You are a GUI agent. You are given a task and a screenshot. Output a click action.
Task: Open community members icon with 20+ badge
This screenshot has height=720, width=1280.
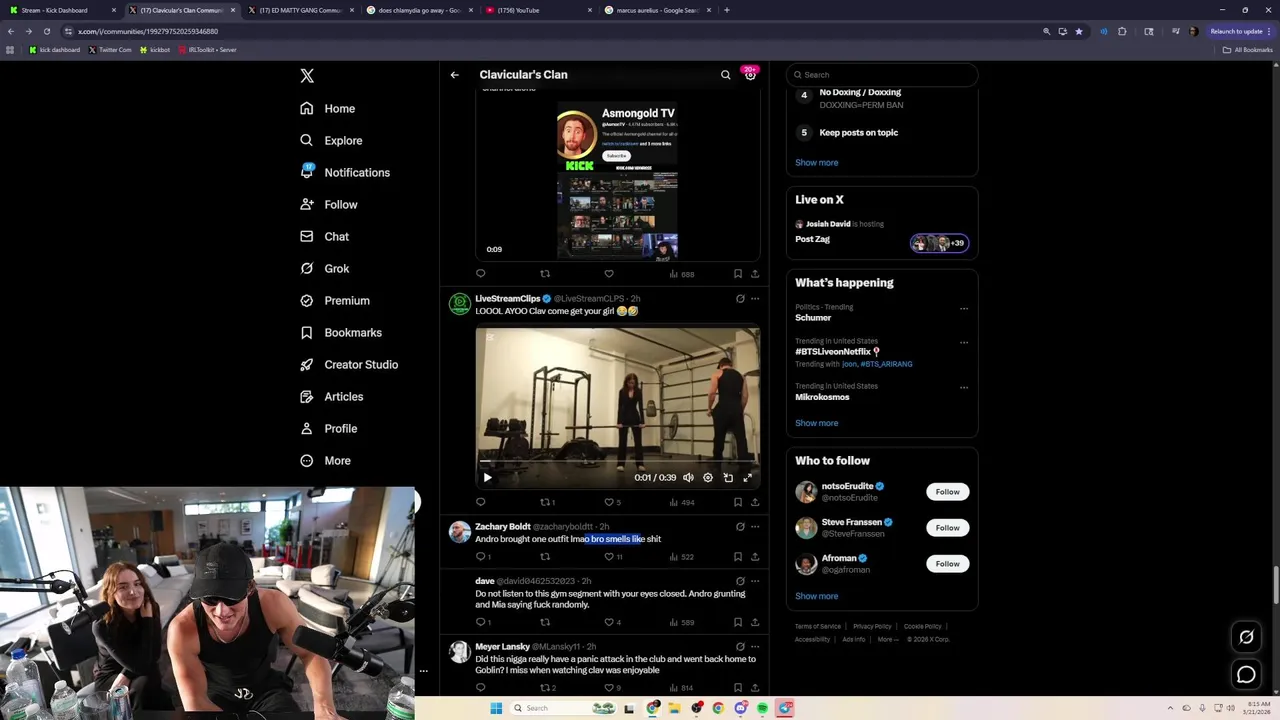[x=750, y=75]
